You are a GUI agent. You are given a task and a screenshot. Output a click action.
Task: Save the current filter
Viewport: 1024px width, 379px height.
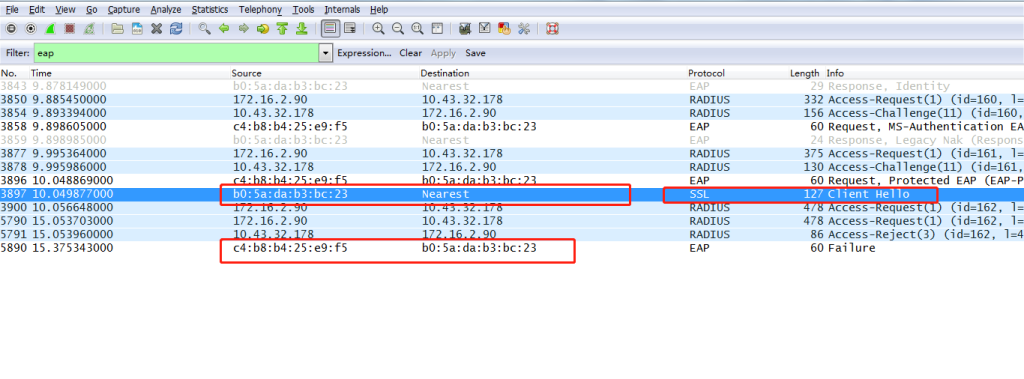tap(475, 54)
